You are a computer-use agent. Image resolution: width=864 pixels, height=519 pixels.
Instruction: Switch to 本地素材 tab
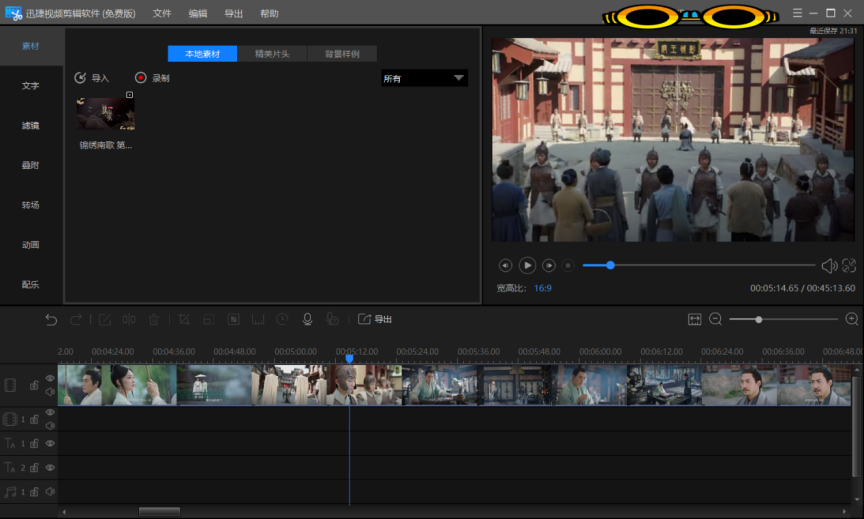click(202, 54)
